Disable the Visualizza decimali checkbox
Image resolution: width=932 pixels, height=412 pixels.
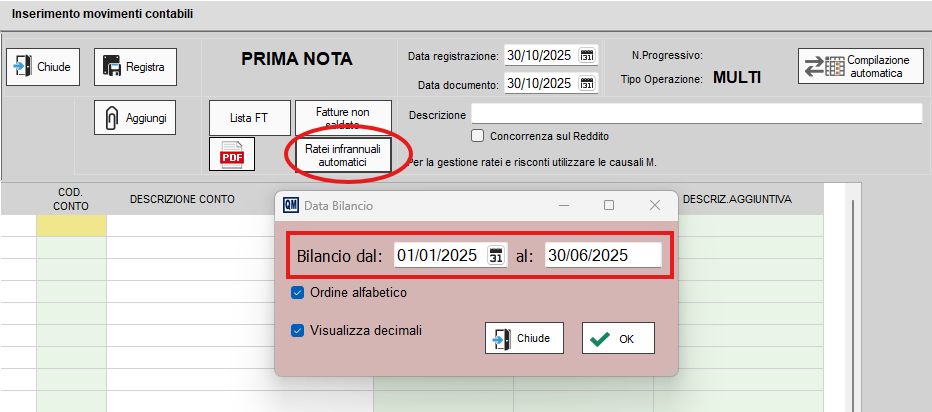click(x=296, y=329)
